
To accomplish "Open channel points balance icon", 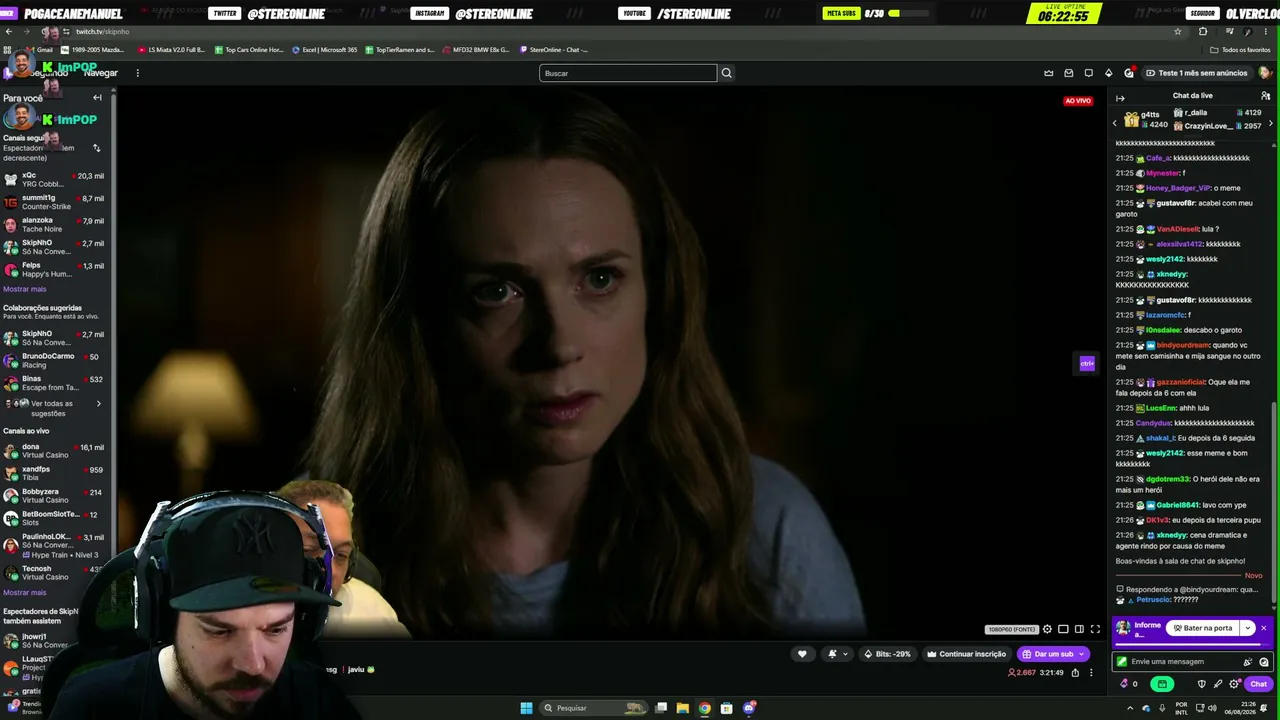I will (1129, 684).
